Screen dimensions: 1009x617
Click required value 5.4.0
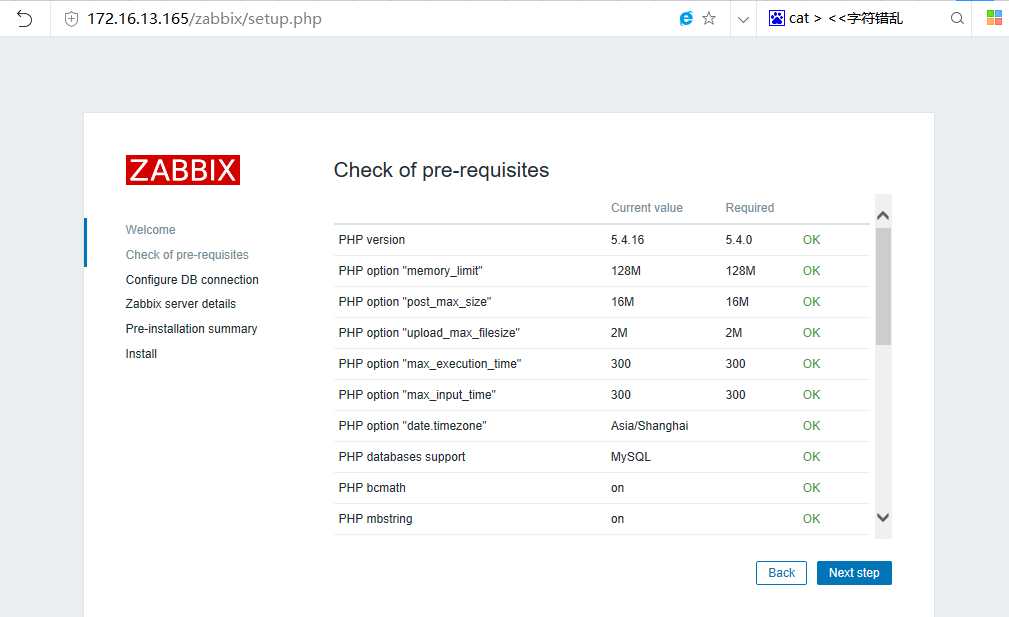pos(738,240)
